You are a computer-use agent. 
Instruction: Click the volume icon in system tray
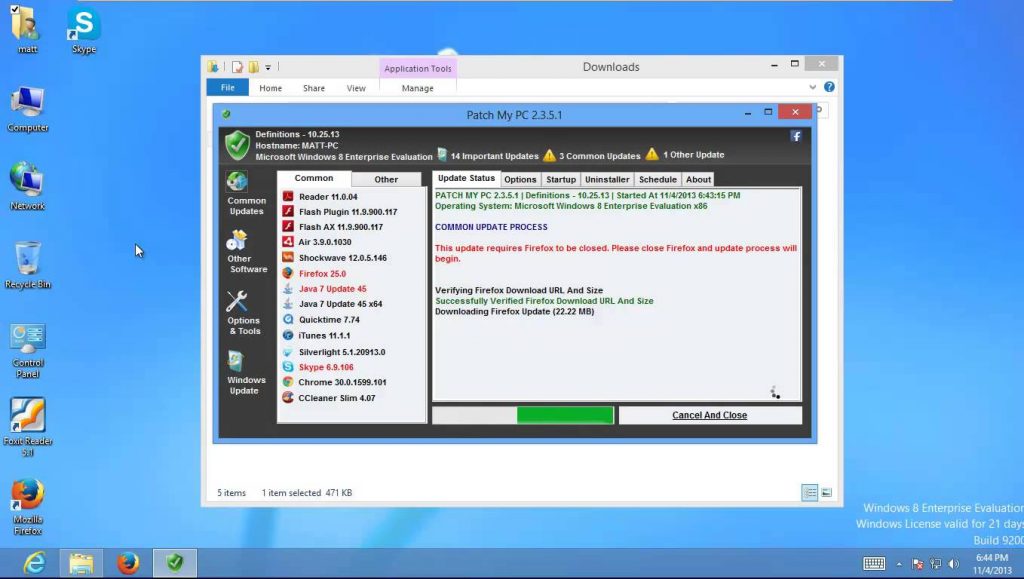(953, 563)
